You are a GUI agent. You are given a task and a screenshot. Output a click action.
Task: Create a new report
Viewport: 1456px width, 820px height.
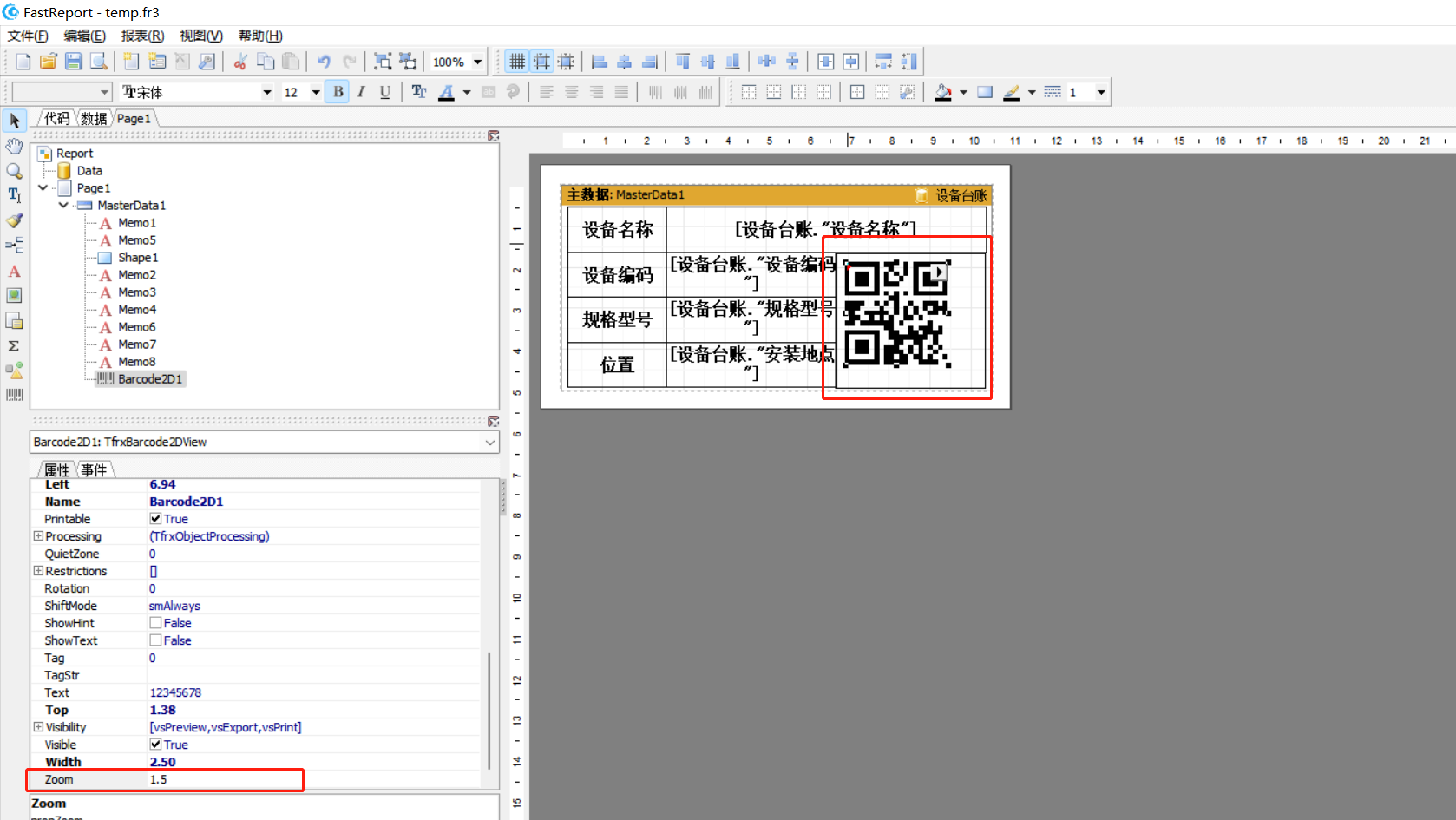click(23, 62)
